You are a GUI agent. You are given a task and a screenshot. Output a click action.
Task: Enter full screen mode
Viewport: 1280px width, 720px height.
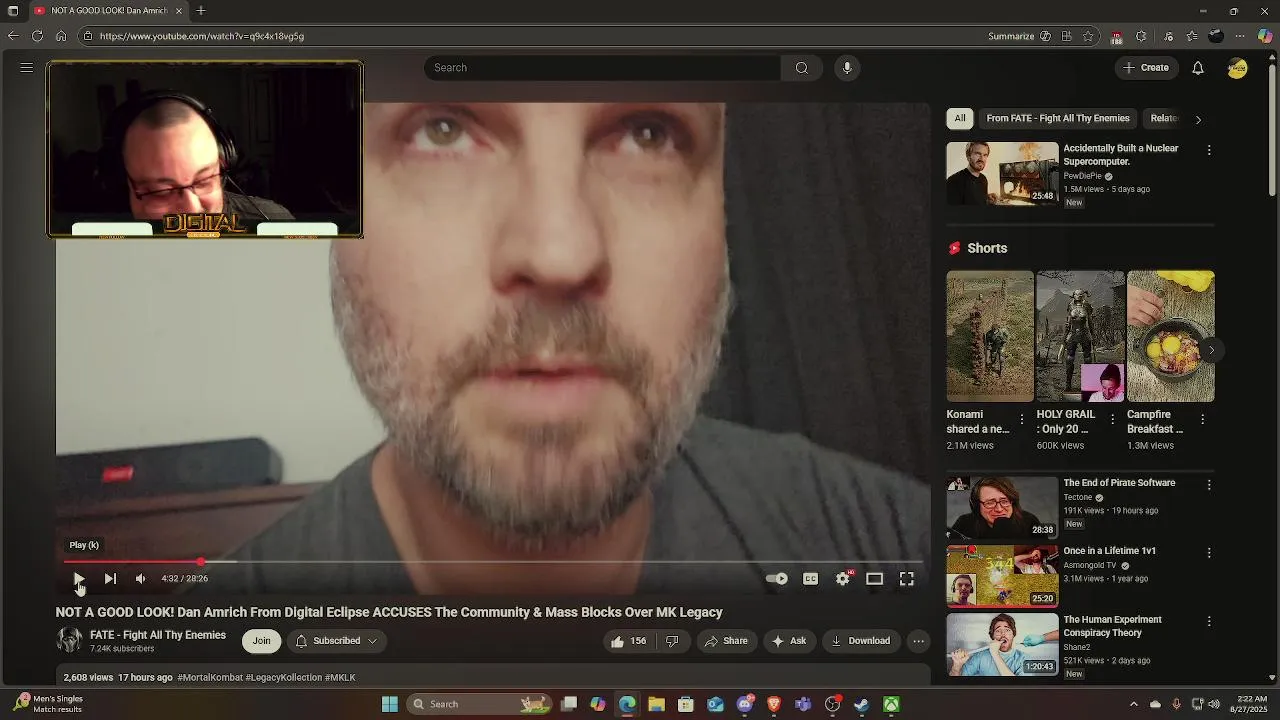click(x=906, y=578)
